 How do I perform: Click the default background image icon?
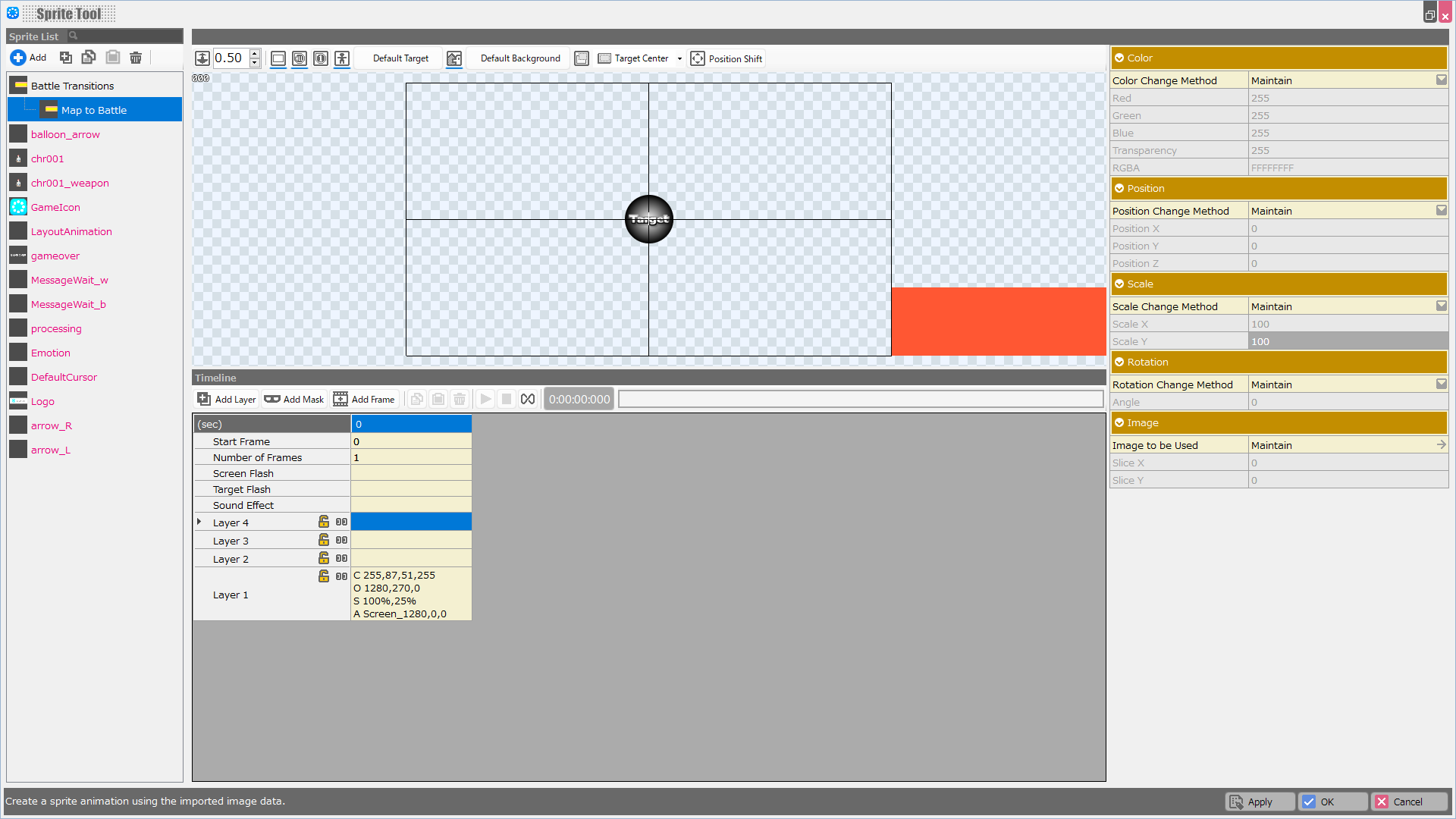coord(454,58)
